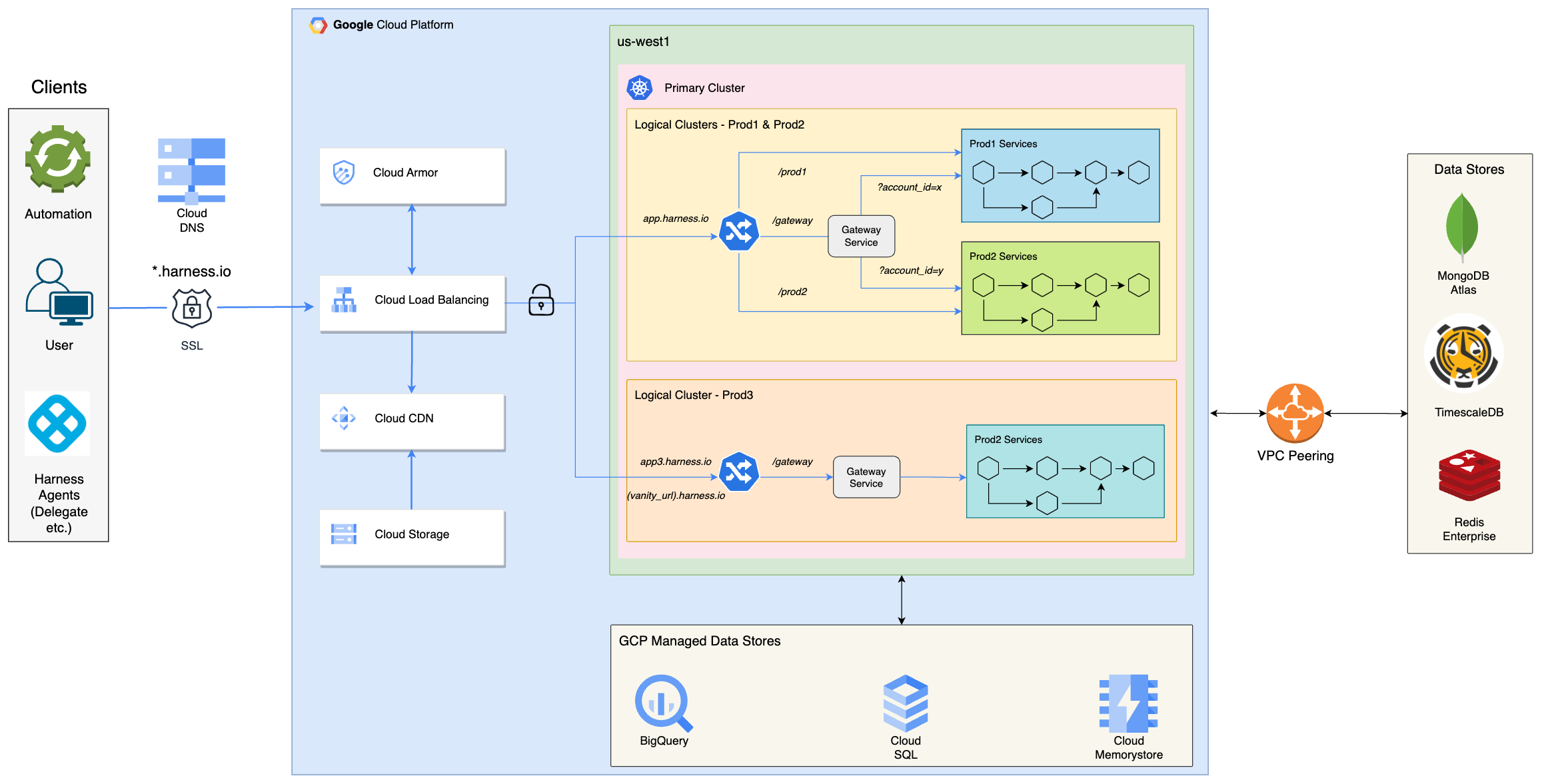Click the open padlock icon

[540, 300]
